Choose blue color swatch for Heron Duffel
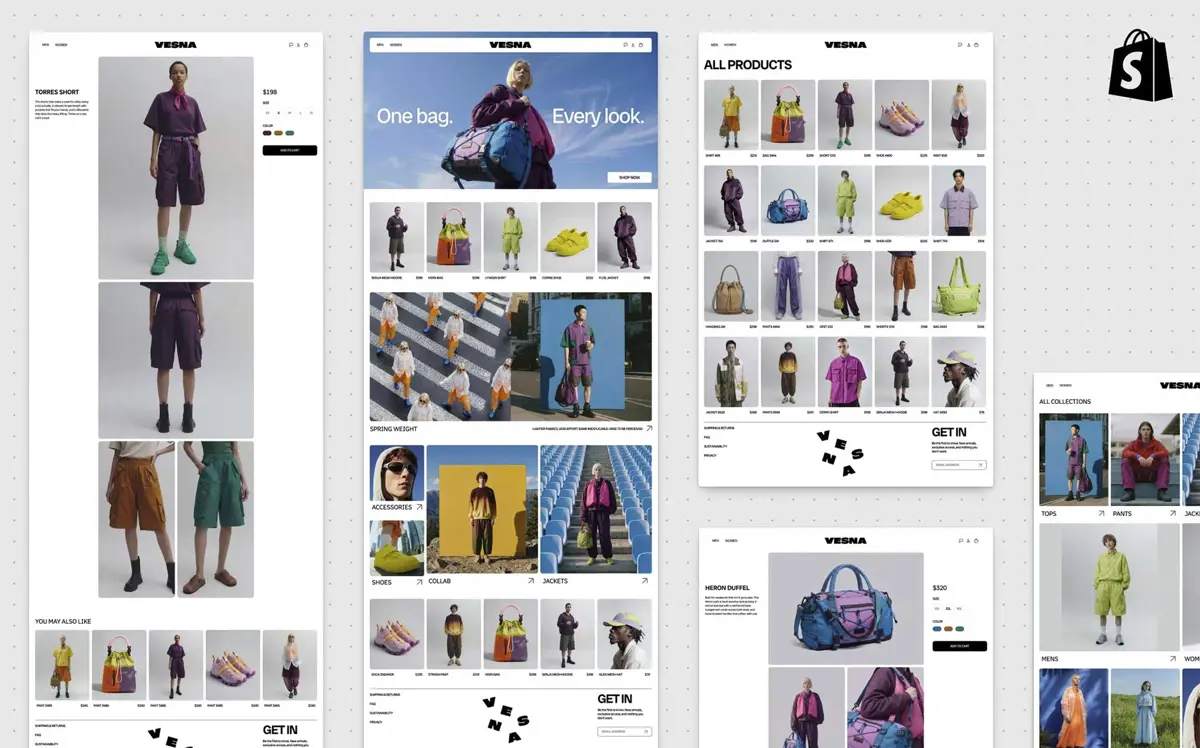Image resolution: width=1200 pixels, height=748 pixels. point(937,629)
